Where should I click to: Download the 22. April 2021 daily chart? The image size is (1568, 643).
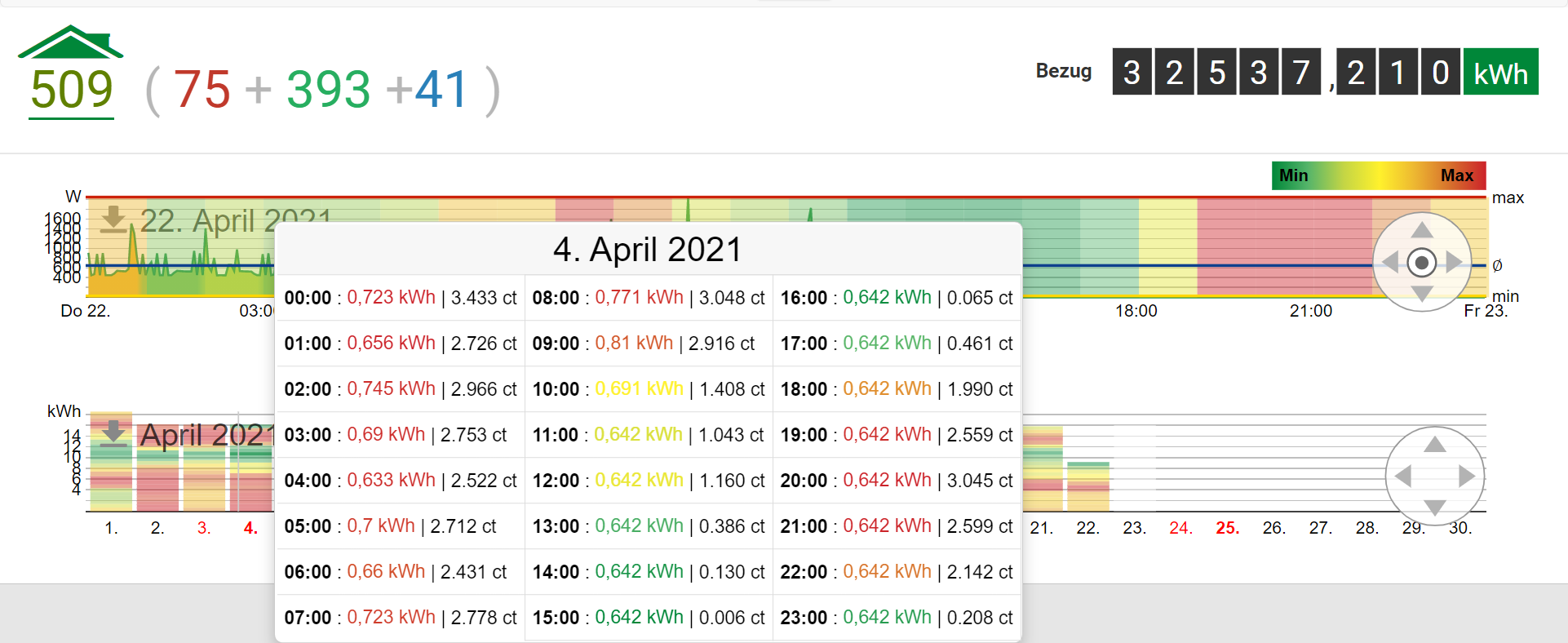[x=113, y=220]
